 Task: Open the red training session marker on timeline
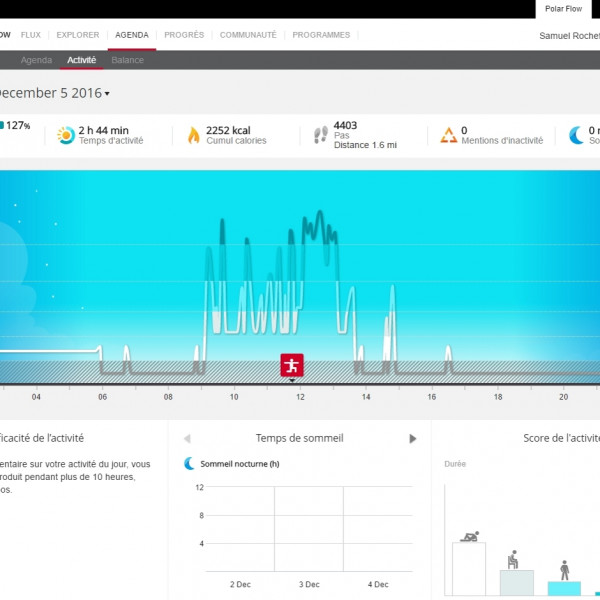[x=292, y=365]
